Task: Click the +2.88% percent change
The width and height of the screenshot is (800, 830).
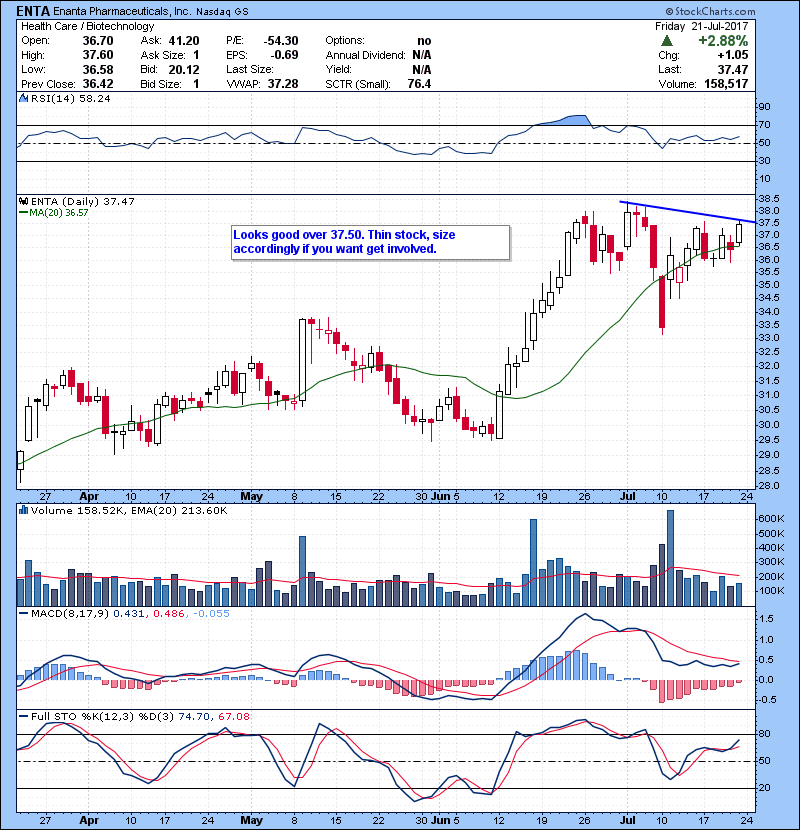Action: tap(723, 41)
